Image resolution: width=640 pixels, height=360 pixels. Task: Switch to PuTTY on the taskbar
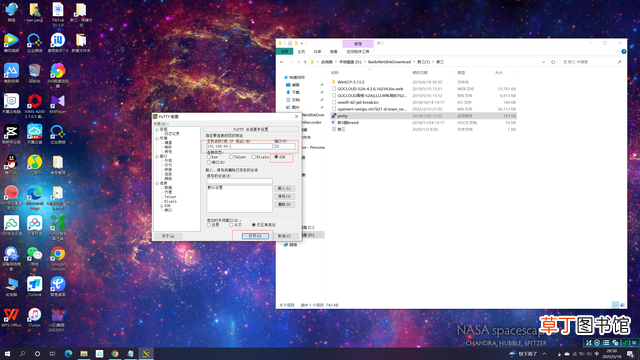(146, 353)
